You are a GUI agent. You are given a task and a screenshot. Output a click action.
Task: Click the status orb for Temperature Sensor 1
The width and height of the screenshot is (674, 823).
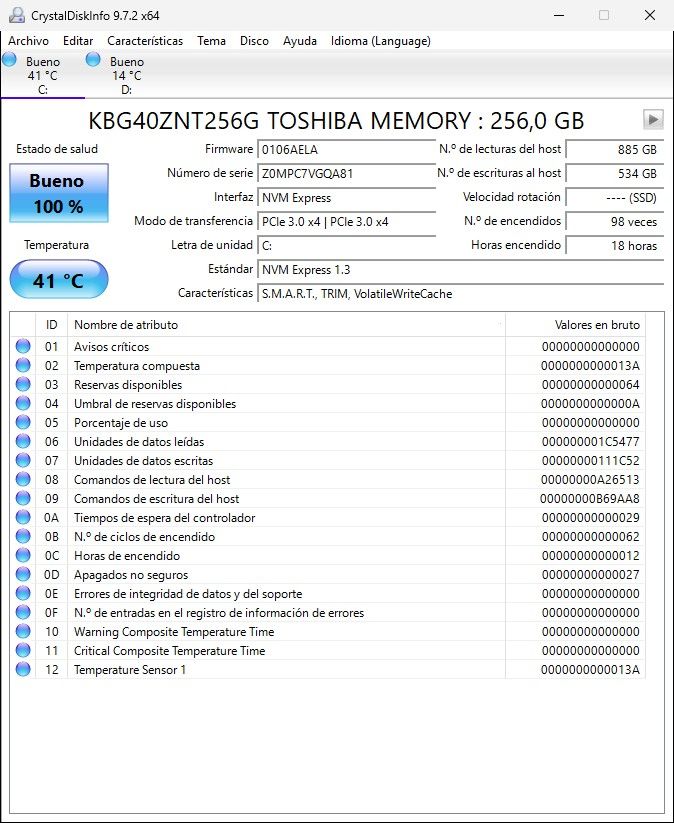[23, 669]
